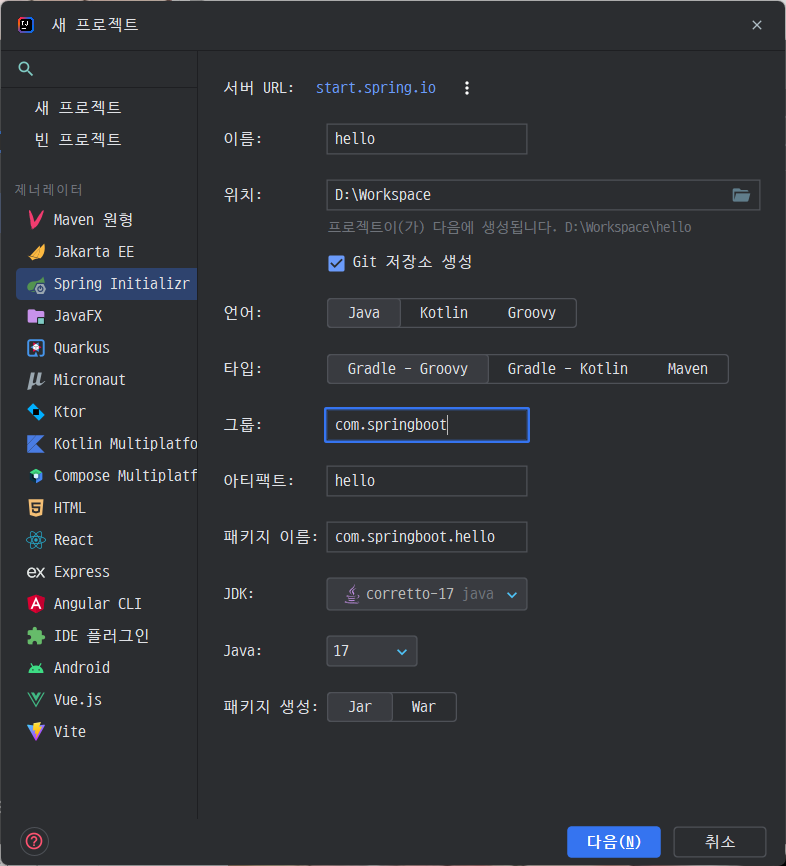Select Kotlin as the language

[x=444, y=313]
